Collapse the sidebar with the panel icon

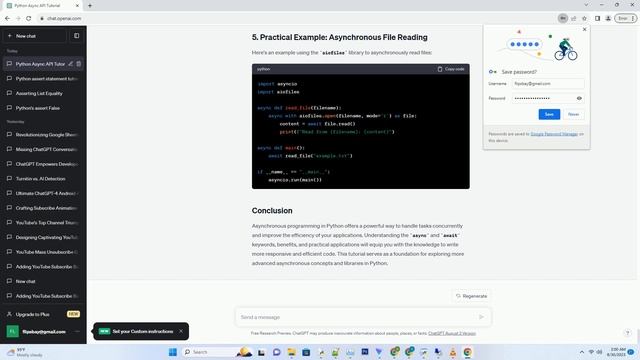click(77, 36)
